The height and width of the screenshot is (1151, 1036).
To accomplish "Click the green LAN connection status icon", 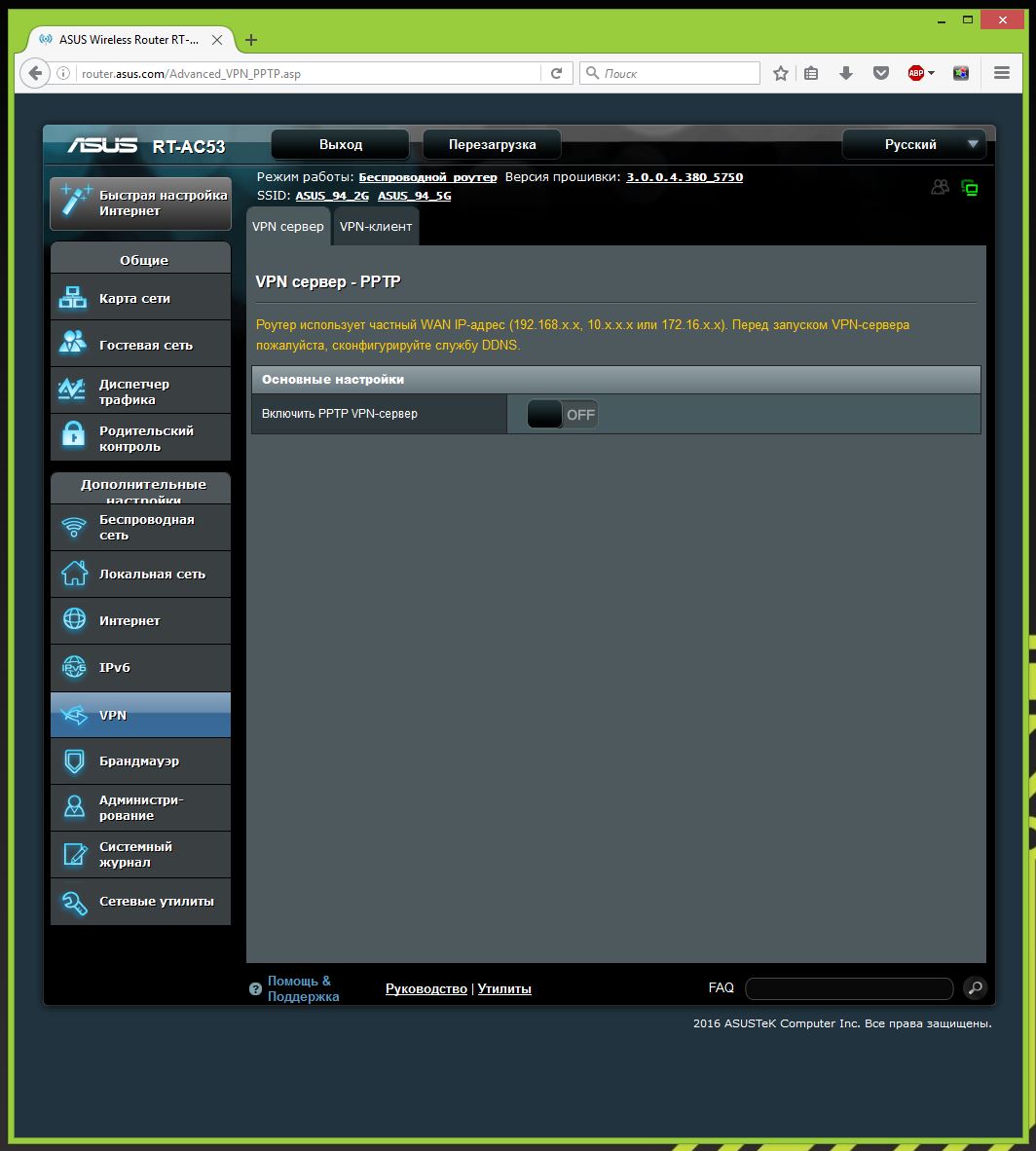I will click(970, 188).
